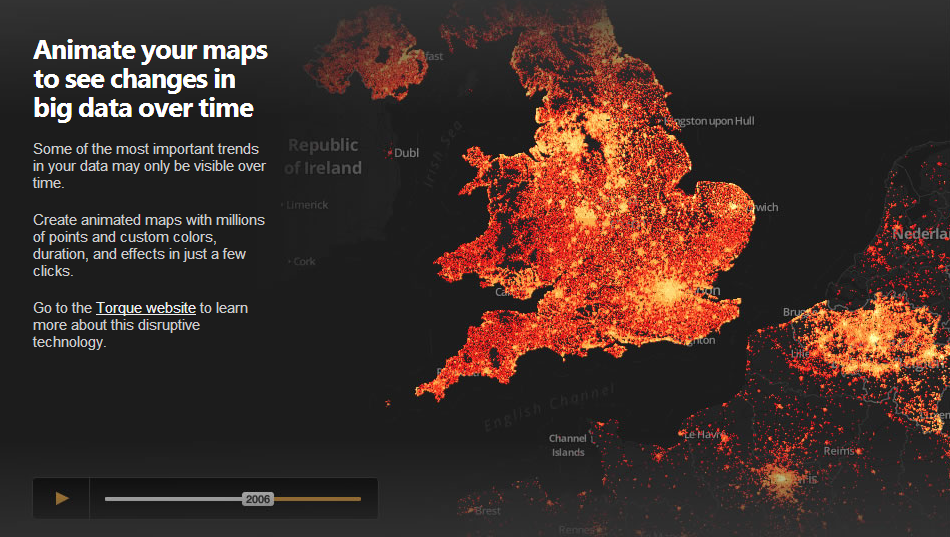Start the map animation with the play button
950x537 pixels.
[x=61, y=498]
